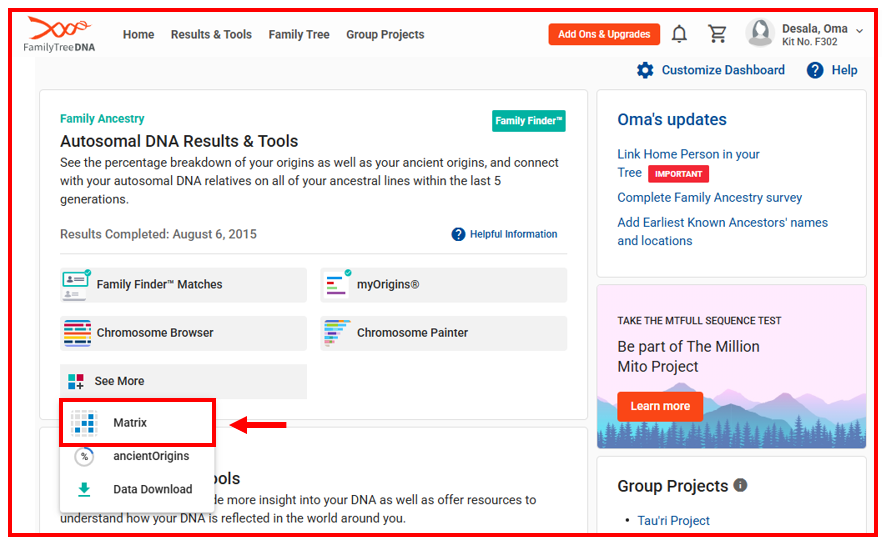Click the user avatar picture

tap(760, 33)
